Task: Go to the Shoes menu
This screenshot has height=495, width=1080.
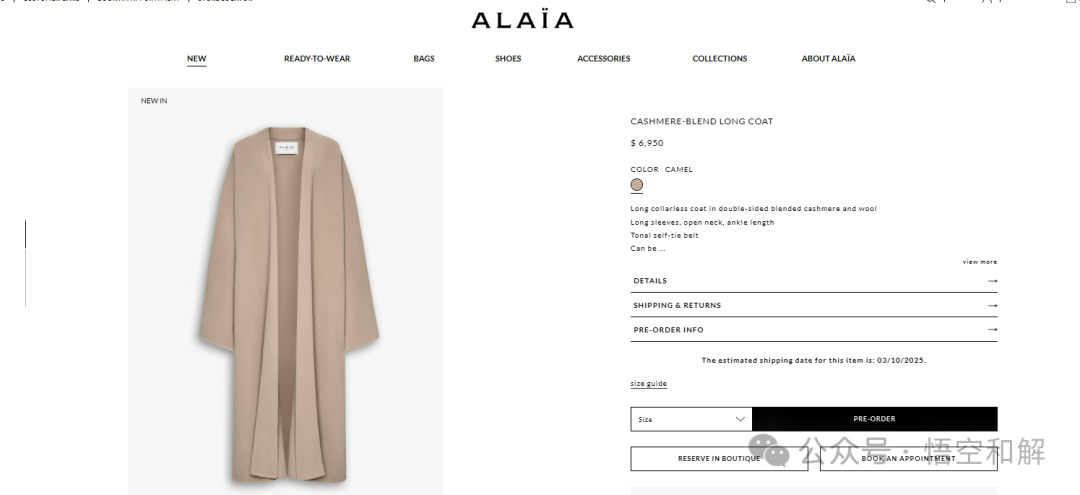Action: [508, 59]
